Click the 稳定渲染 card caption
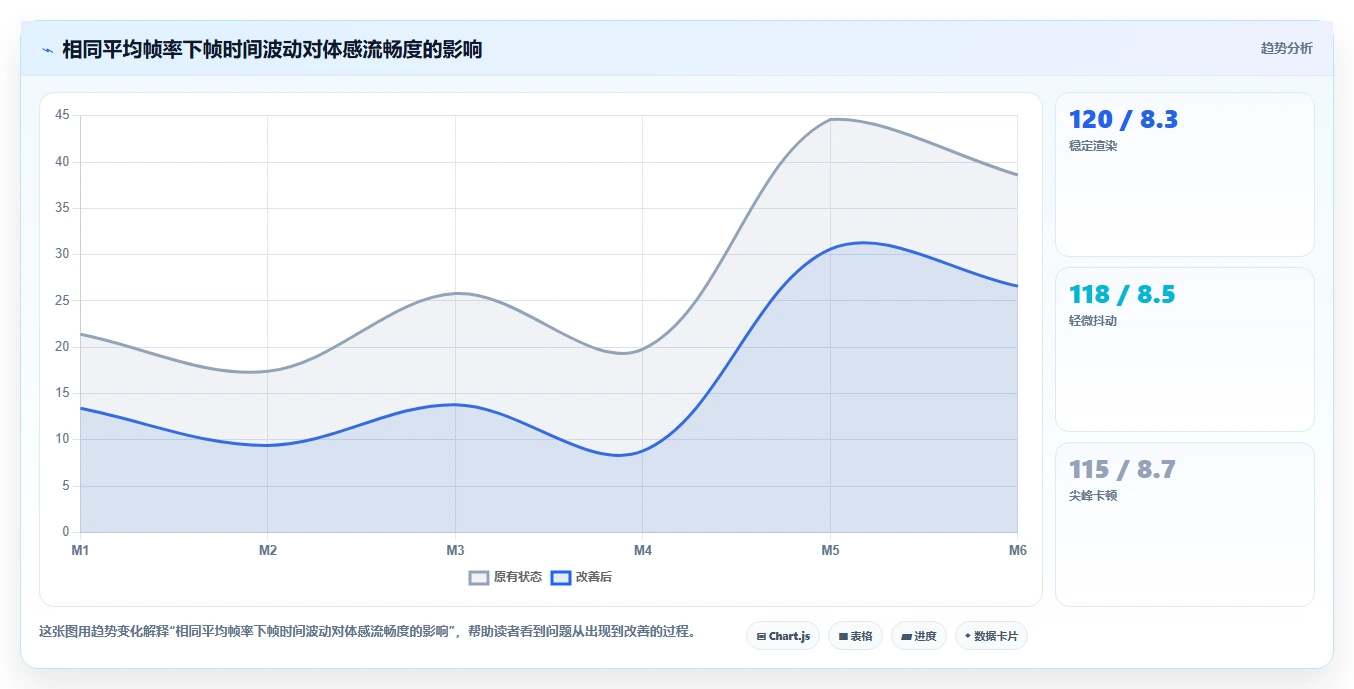1354x689 pixels. pos(1093,146)
